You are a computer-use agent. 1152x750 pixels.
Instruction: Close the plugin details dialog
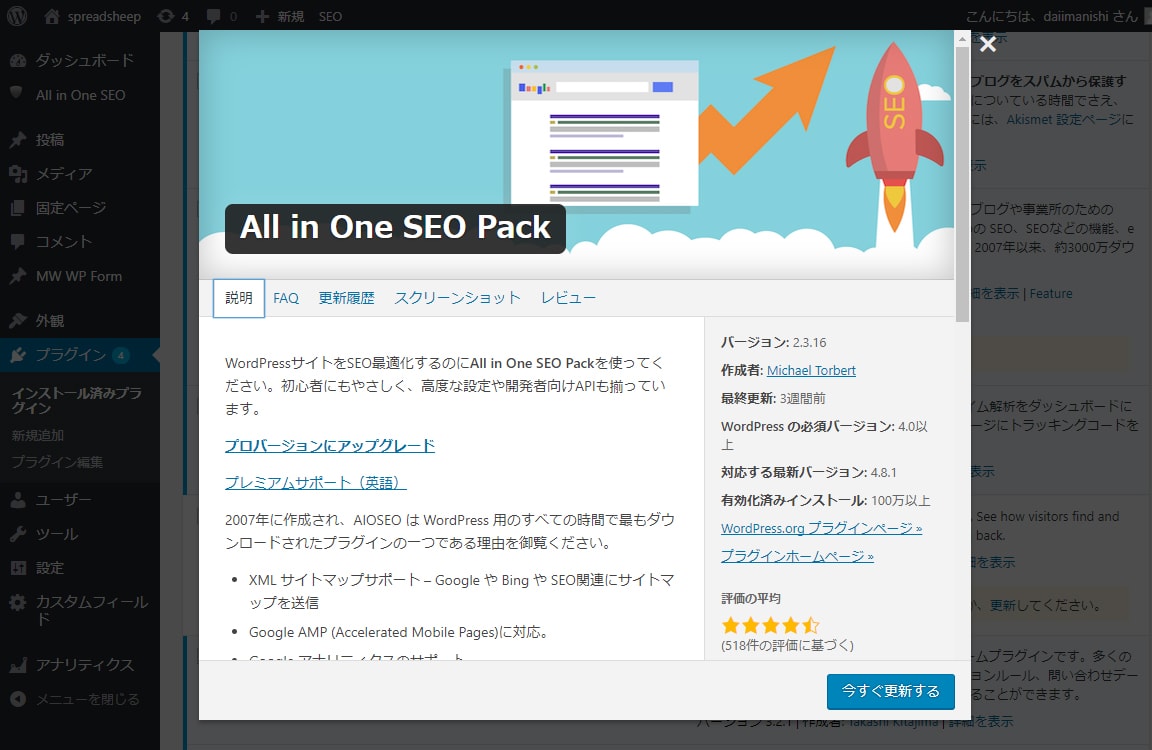988,44
